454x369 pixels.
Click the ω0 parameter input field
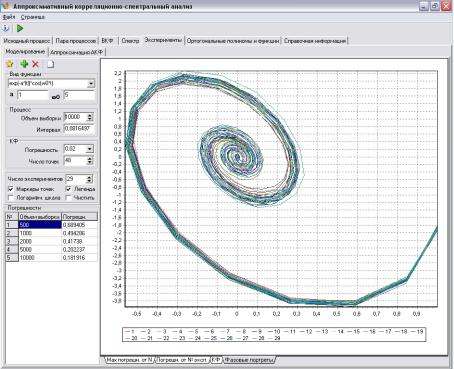(x=79, y=95)
